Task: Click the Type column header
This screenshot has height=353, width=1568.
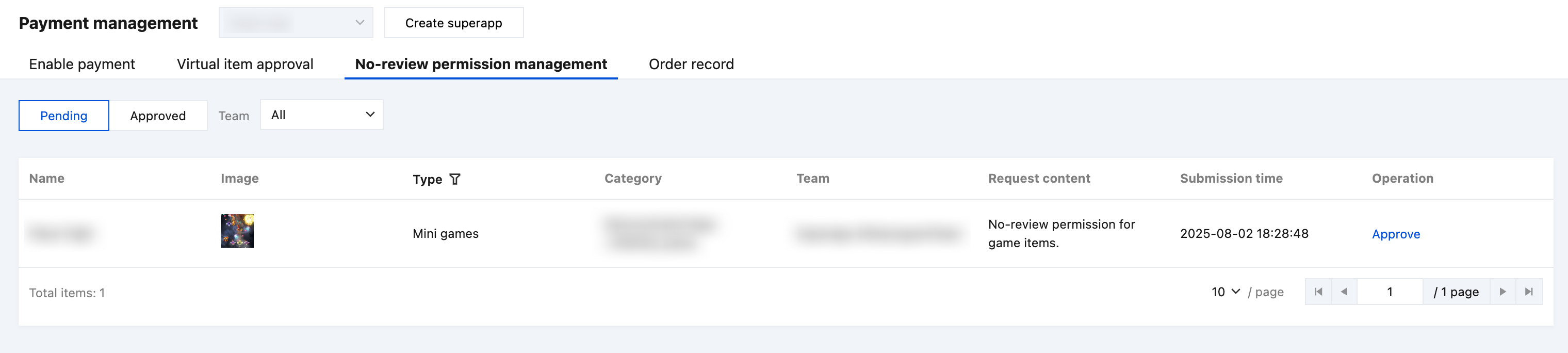Action: click(427, 179)
